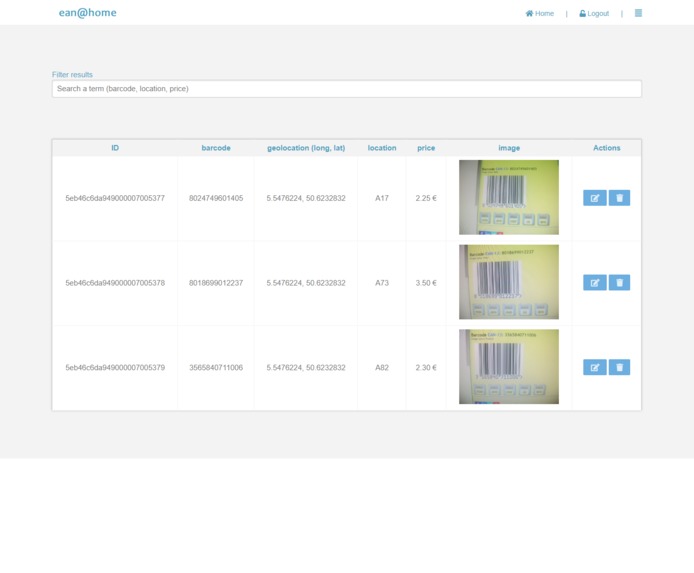Click location cell A82
694x573 pixels.
(x=382, y=367)
